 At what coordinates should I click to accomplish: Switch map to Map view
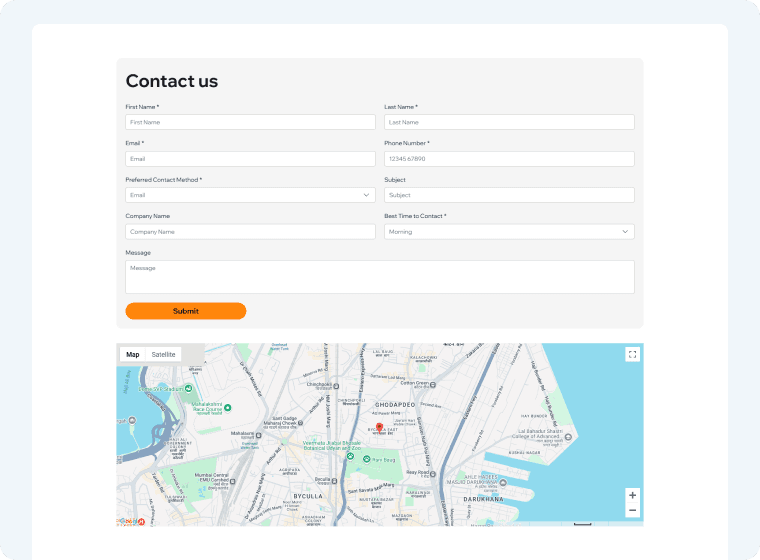(133, 354)
